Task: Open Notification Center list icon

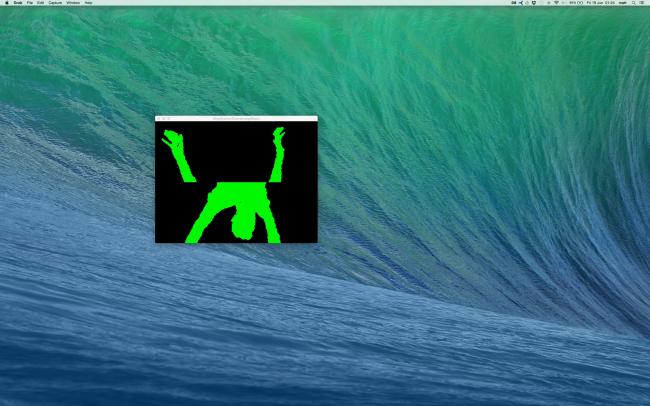Action: click(642, 2)
